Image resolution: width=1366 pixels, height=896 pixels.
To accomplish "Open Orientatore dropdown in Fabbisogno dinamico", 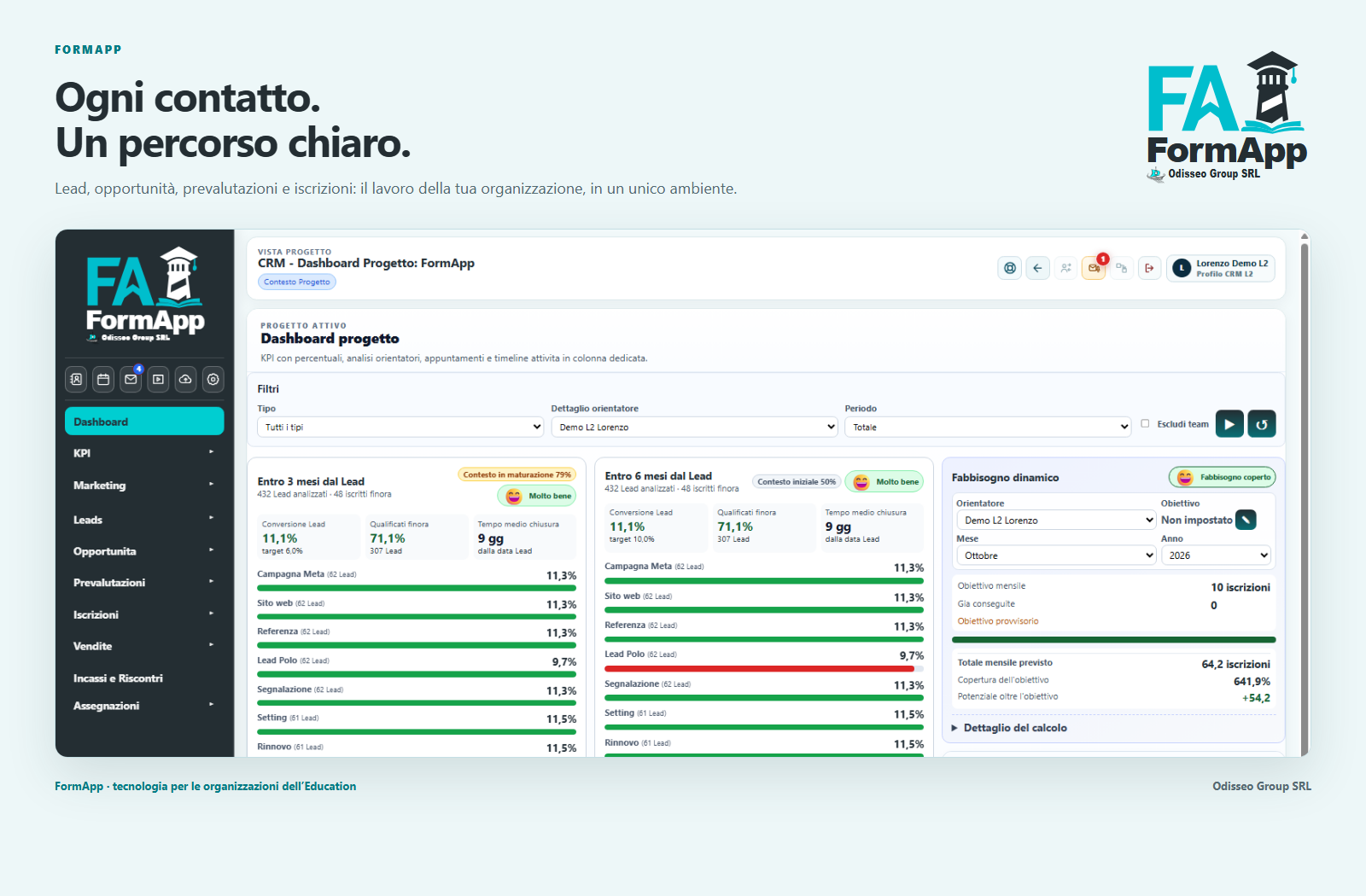I will coord(1056,520).
